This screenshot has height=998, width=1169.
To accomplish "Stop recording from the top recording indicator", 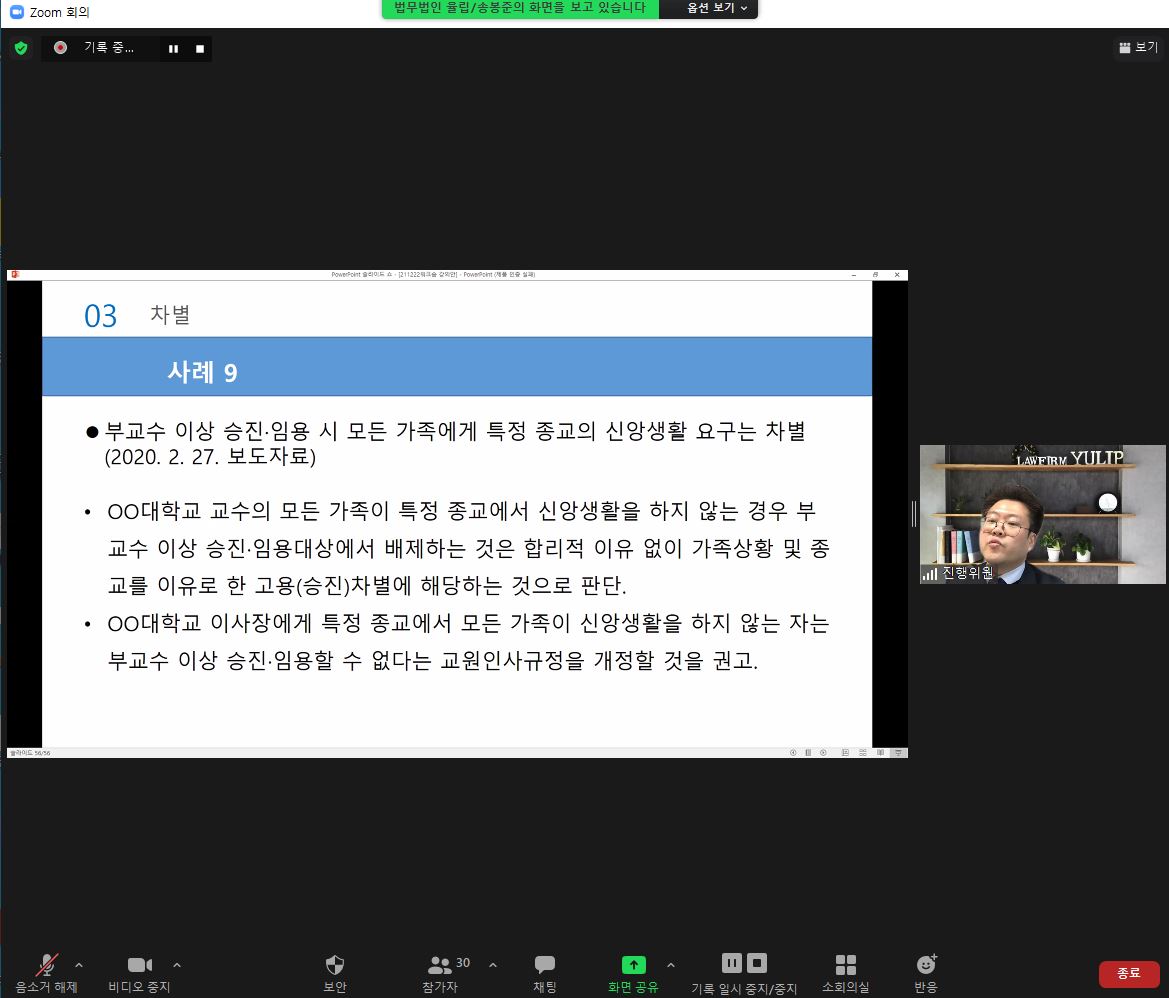I will (200, 49).
